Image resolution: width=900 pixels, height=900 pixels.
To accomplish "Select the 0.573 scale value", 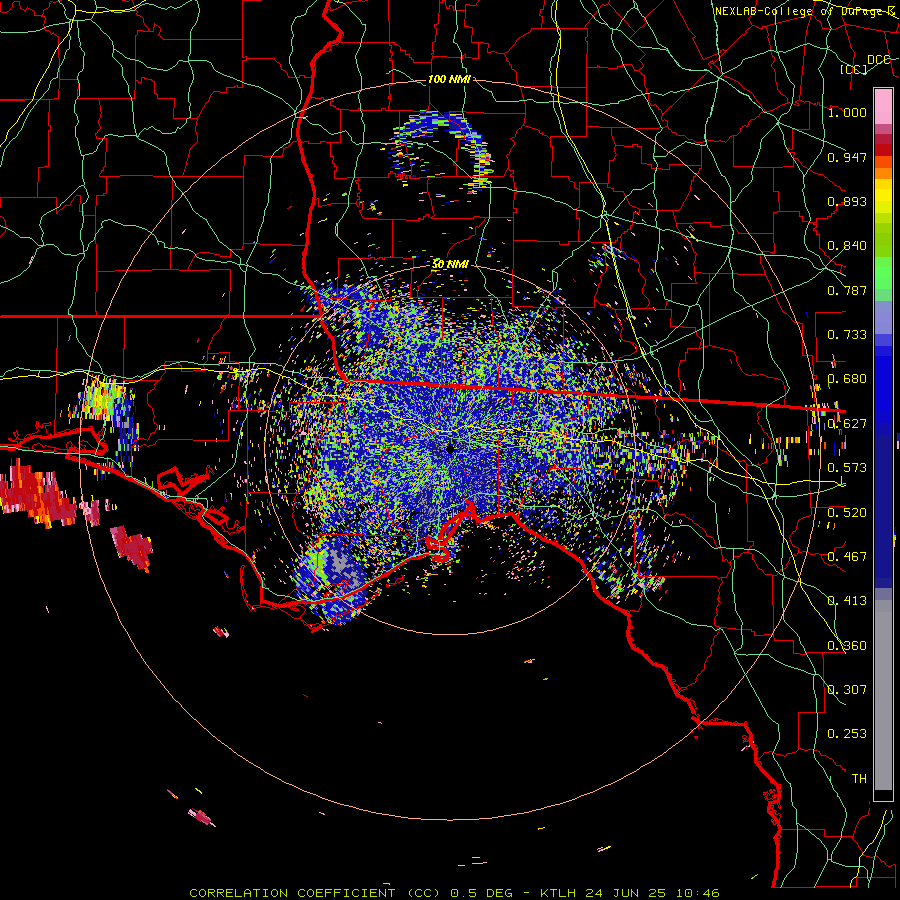I will click(847, 468).
